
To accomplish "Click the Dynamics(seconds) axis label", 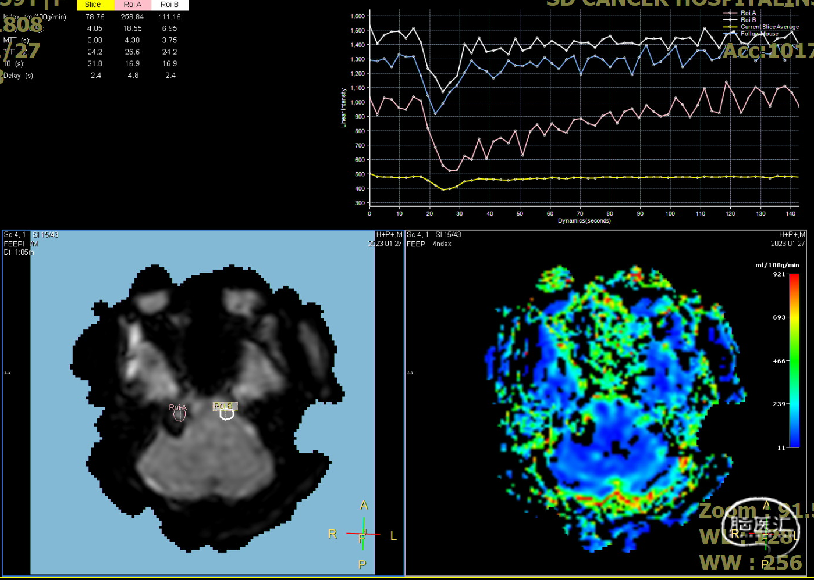I will pos(585,221).
